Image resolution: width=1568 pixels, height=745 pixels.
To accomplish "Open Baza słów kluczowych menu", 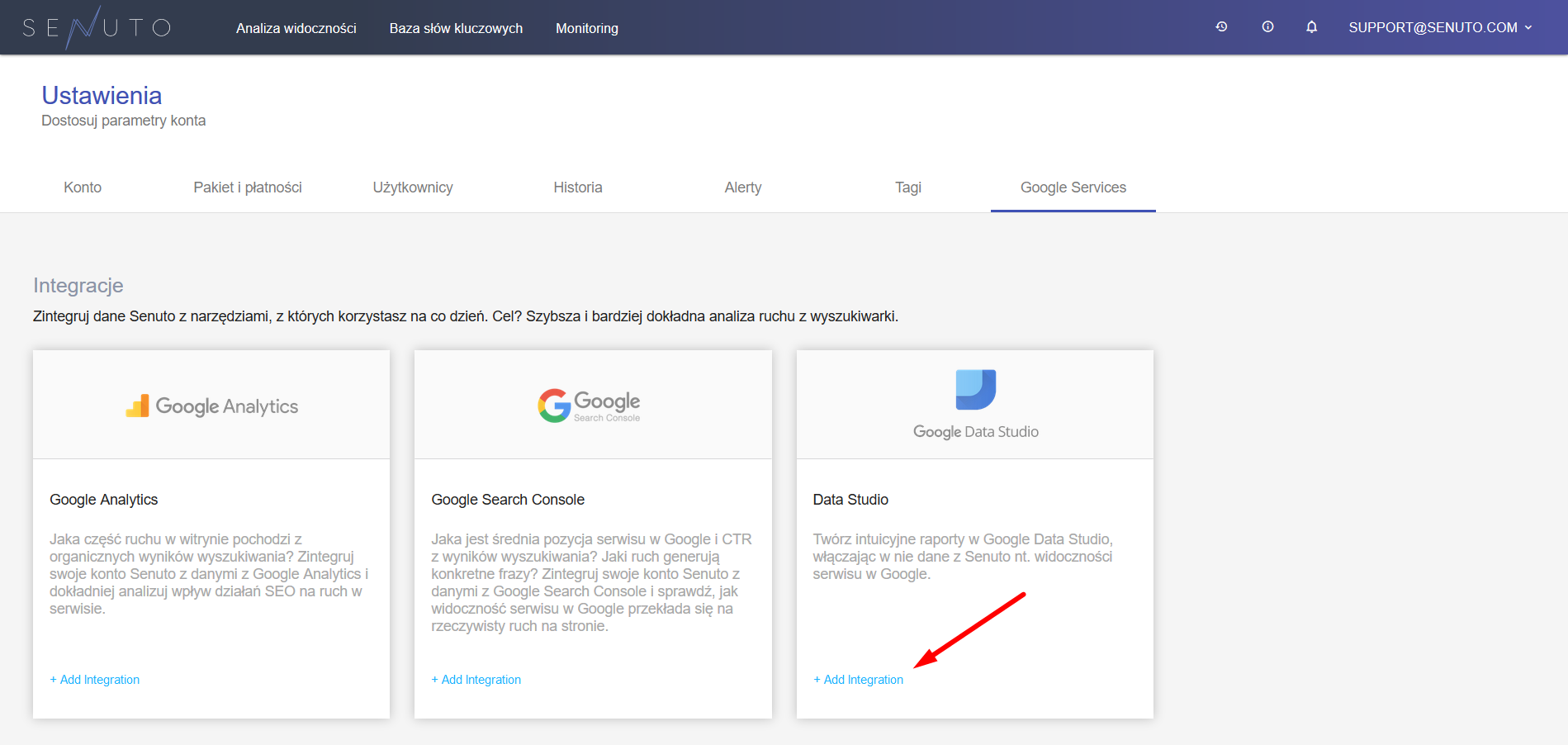I will tap(456, 28).
